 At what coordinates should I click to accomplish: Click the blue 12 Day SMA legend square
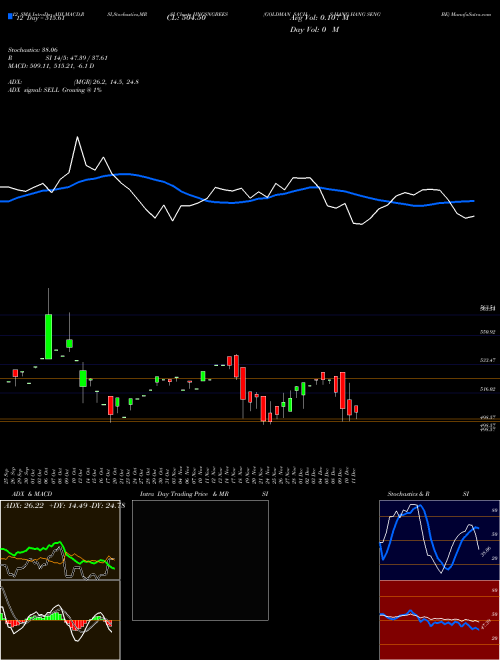point(10,16)
